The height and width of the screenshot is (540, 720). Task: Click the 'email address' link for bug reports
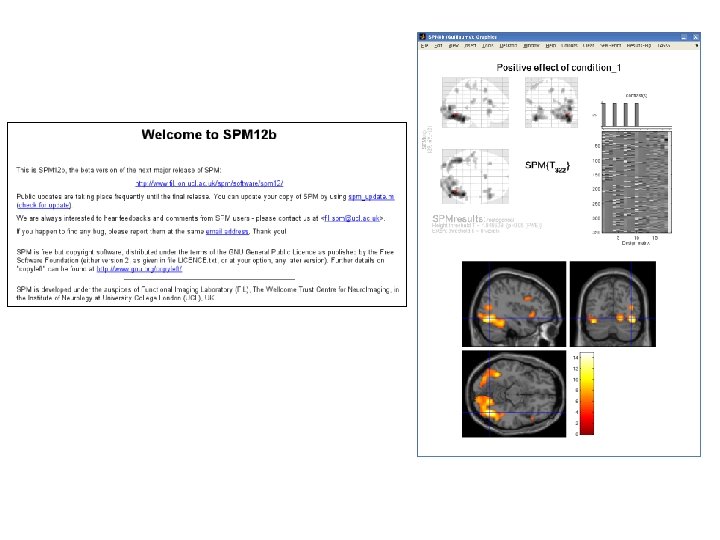227,231
